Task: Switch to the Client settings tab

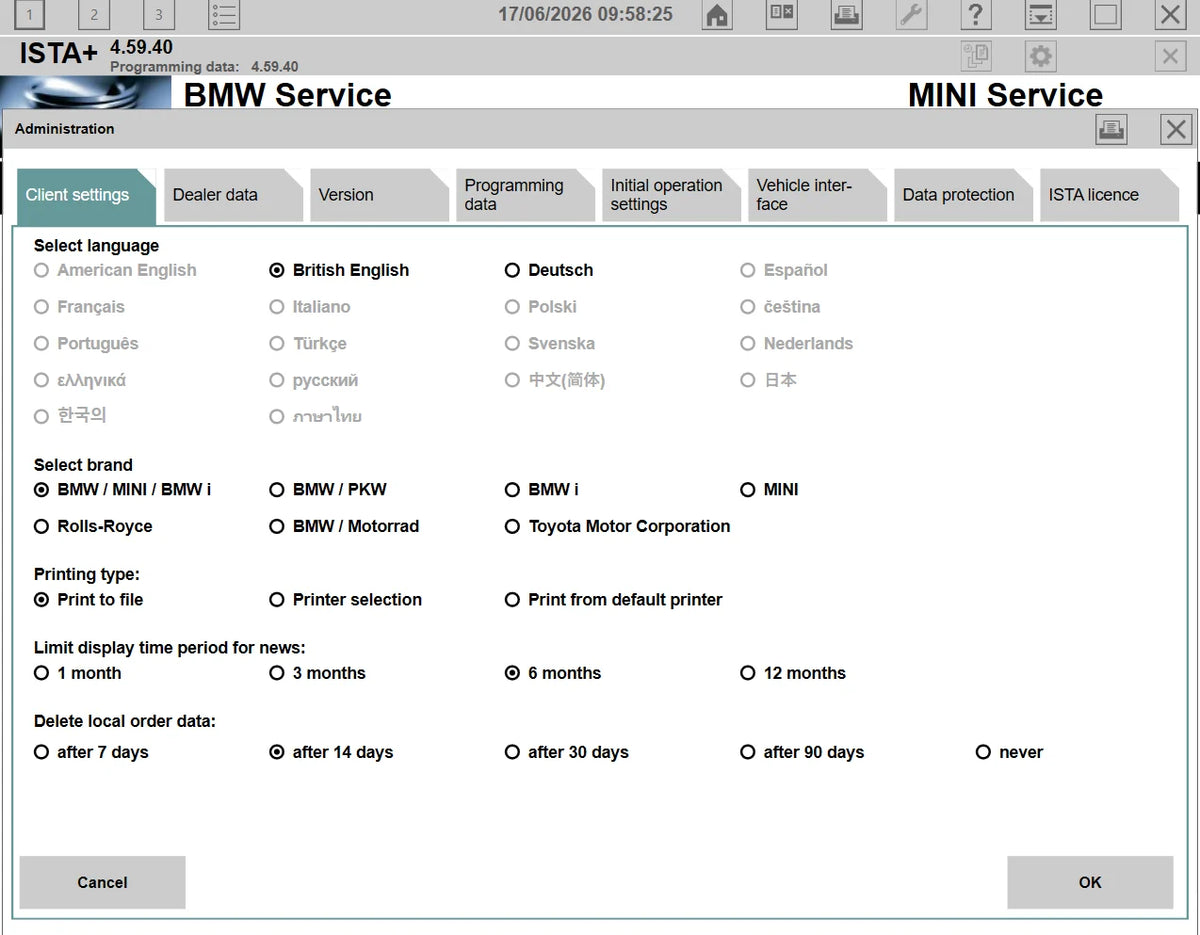Action: click(86, 195)
